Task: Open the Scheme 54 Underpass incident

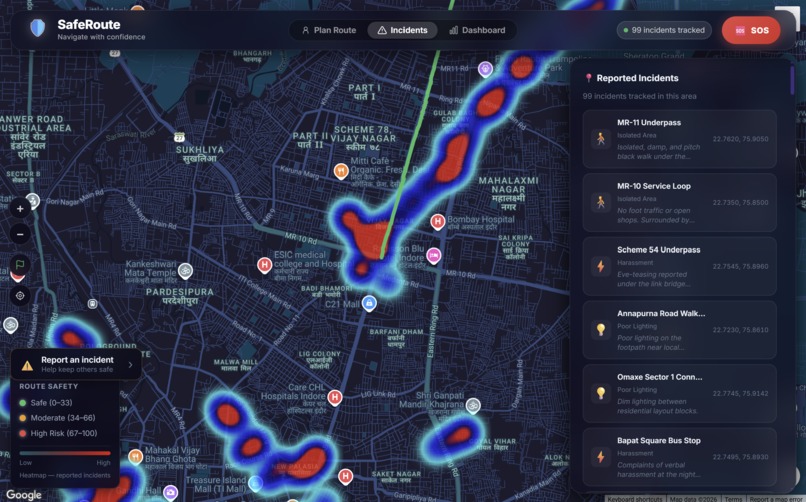Action: (679, 266)
